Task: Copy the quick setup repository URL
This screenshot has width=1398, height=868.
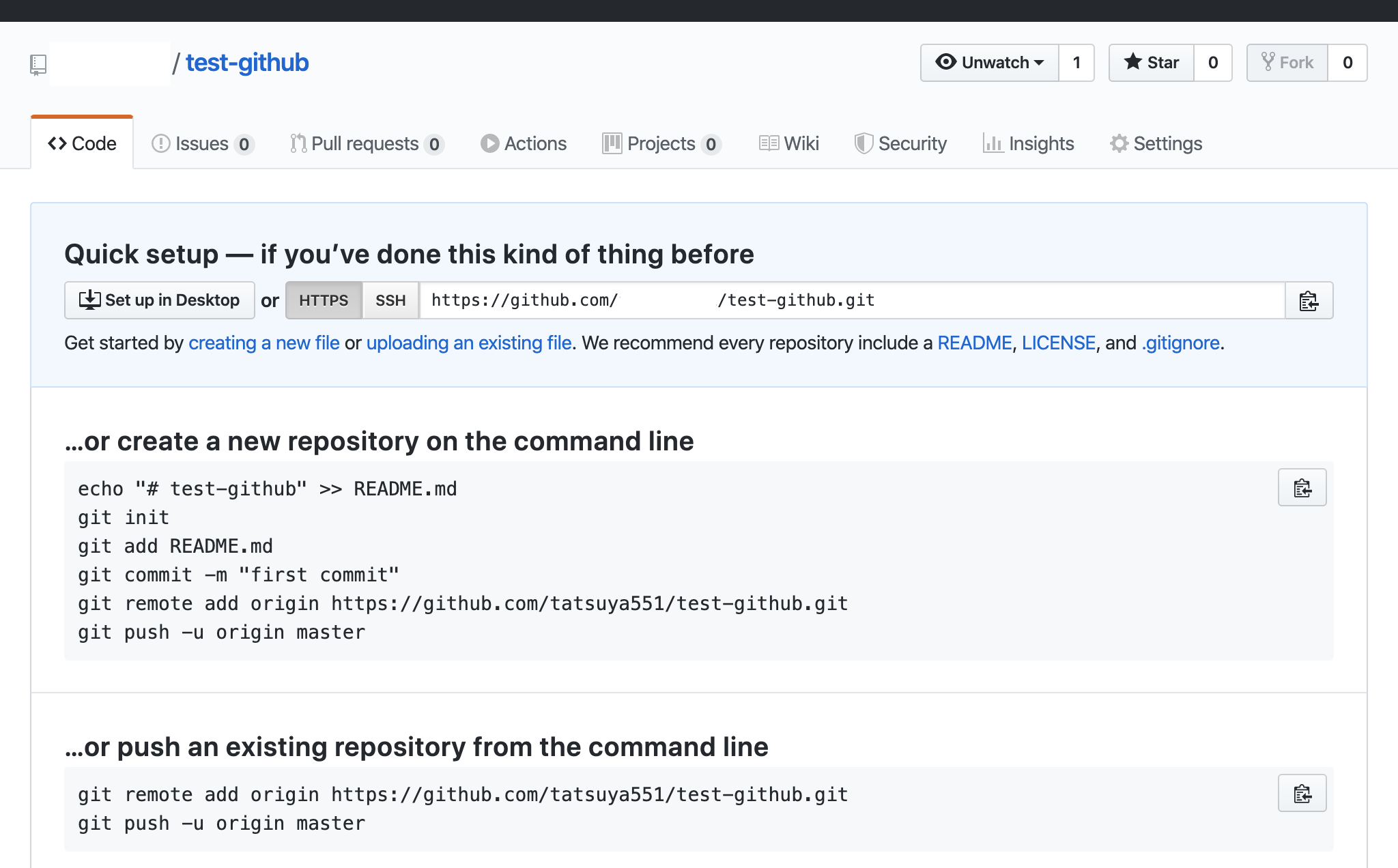Action: [1309, 300]
